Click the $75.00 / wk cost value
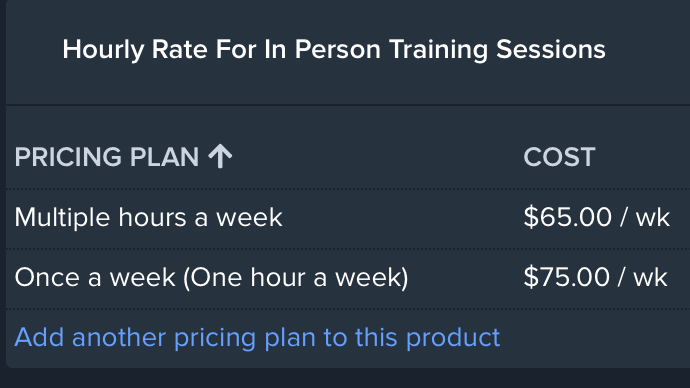This screenshot has width=690, height=388. (x=595, y=277)
